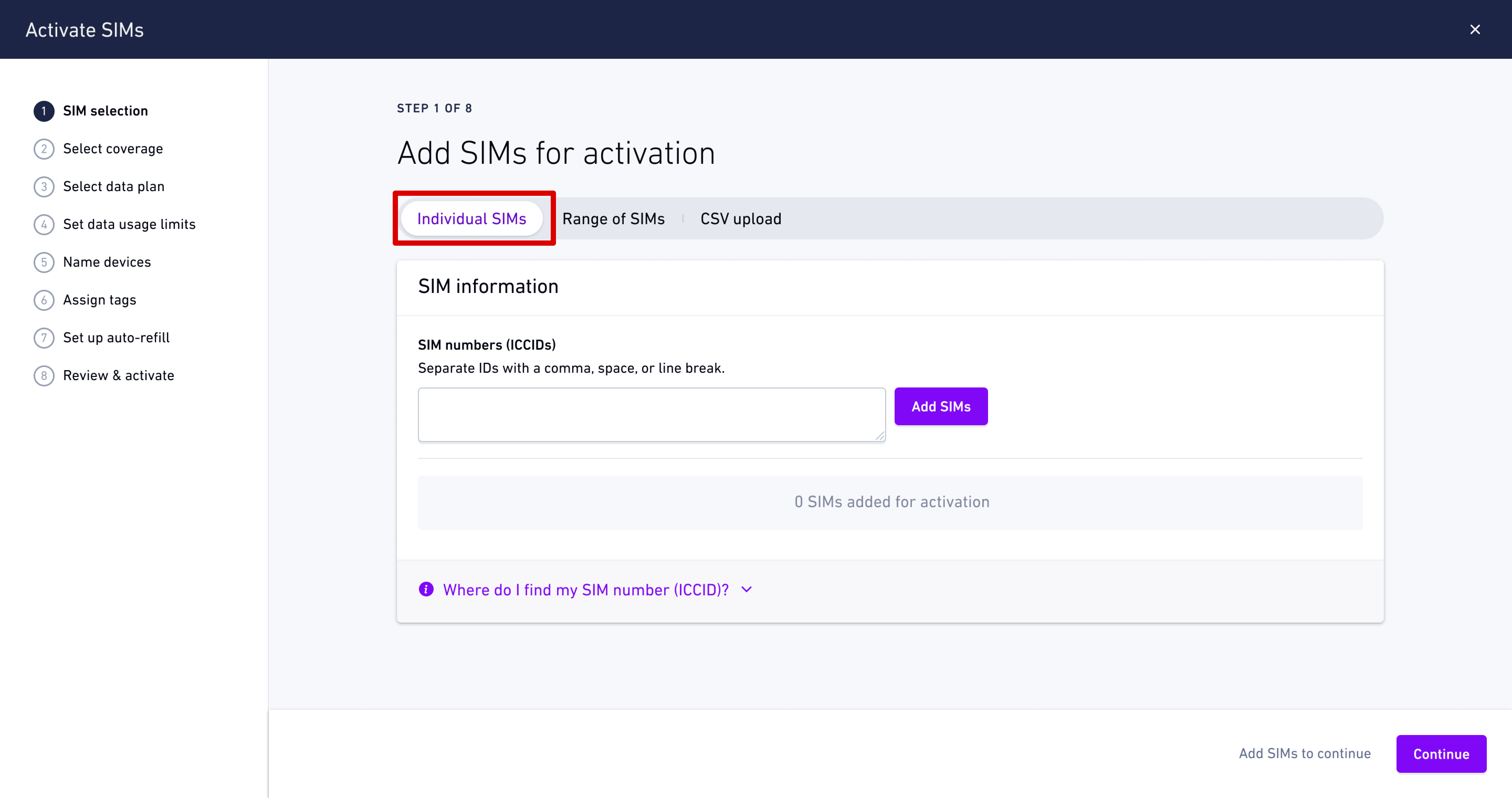This screenshot has width=1512, height=798.
Task: Click the purple info icon near ICCID help
Action: point(426,589)
